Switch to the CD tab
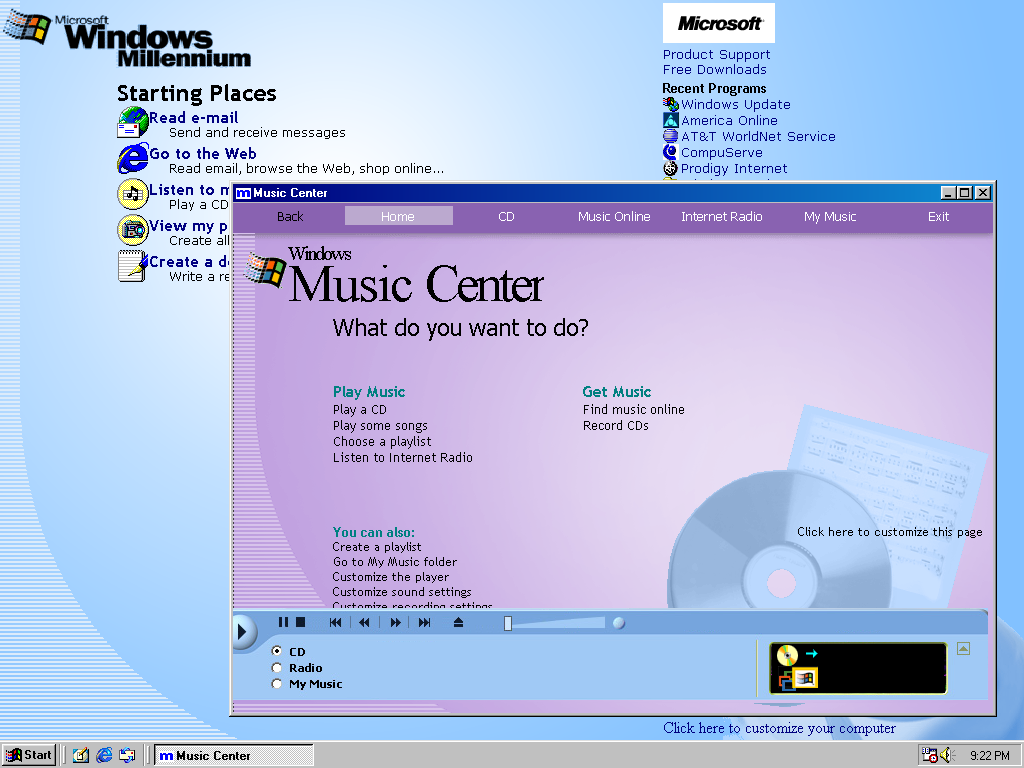1024x768 pixels. [x=506, y=217]
